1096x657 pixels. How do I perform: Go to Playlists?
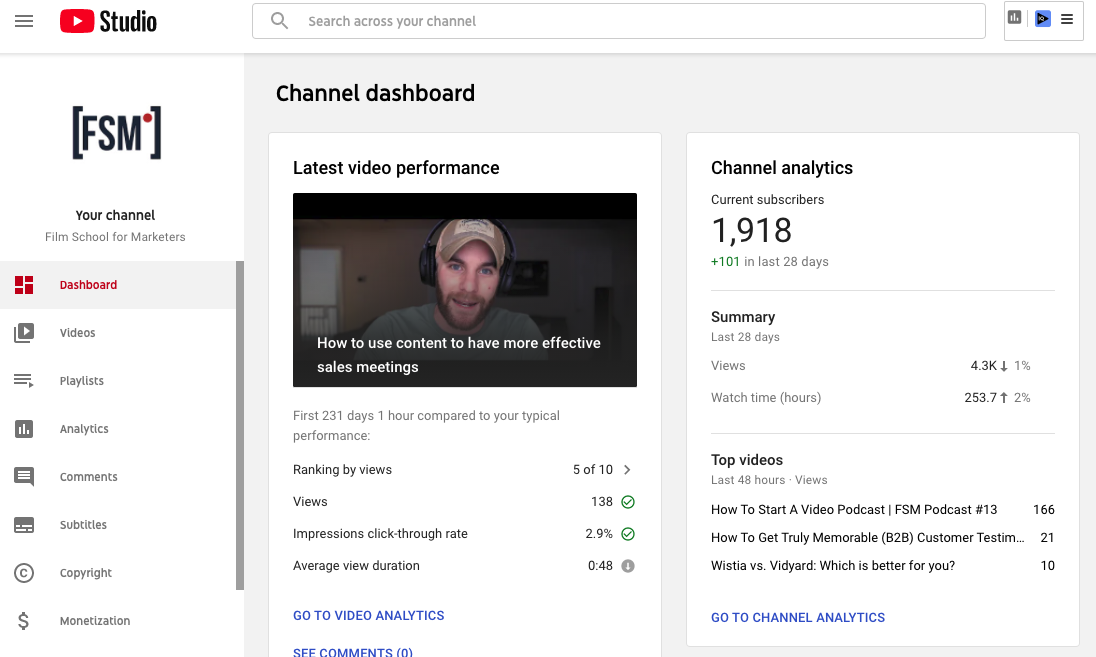[82, 381]
